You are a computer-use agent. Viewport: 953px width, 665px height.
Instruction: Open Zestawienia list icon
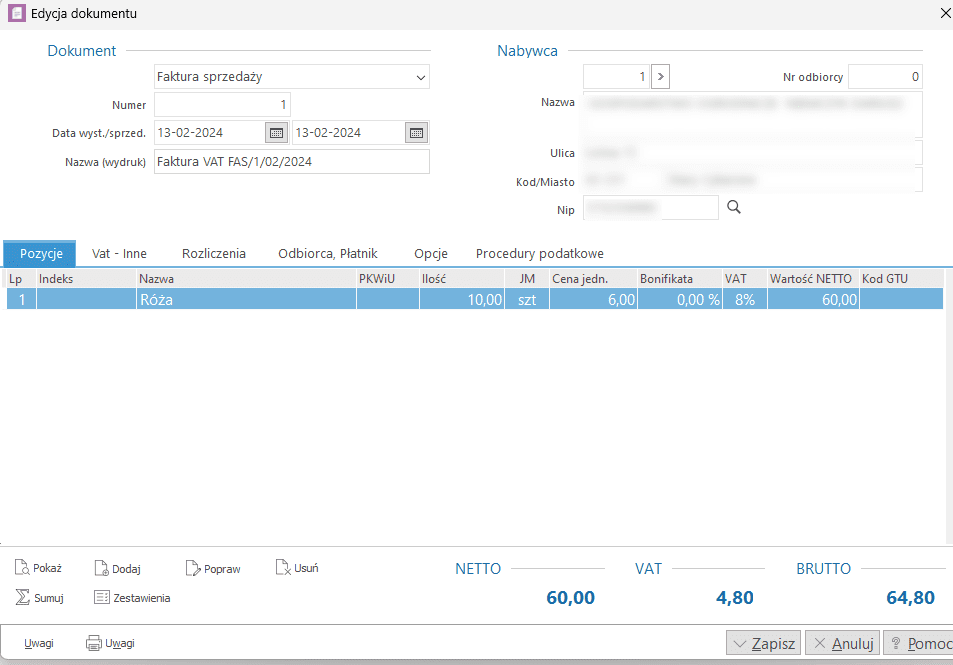coord(101,597)
